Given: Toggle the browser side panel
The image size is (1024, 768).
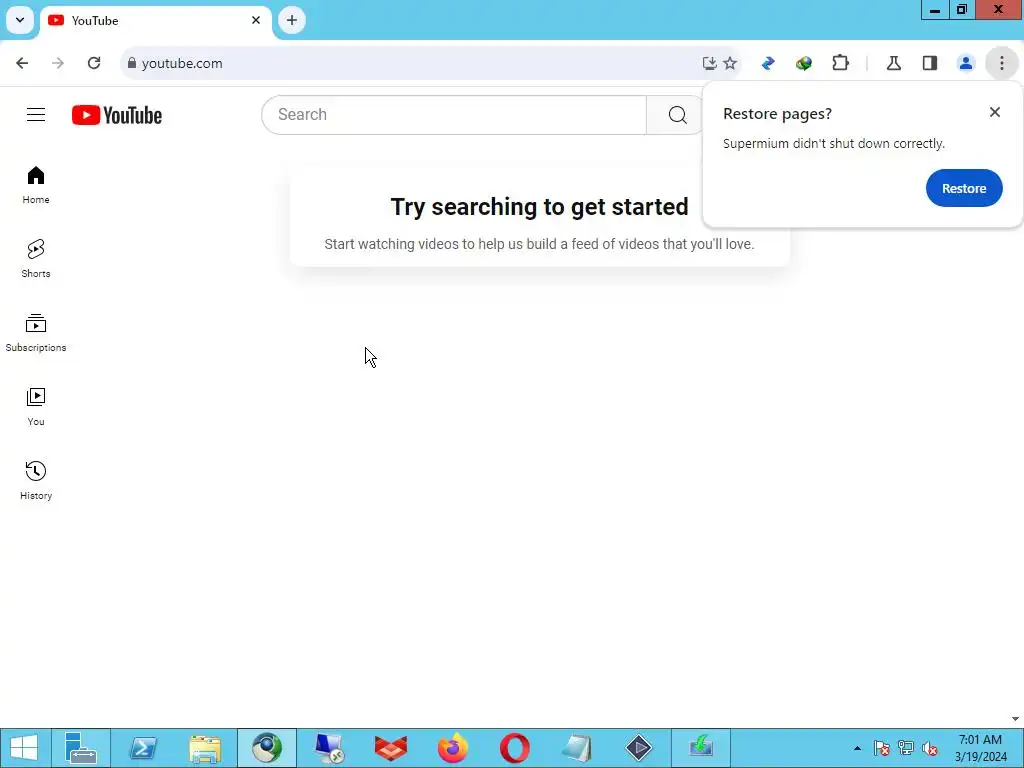Looking at the screenshot, I should (930, 63).
